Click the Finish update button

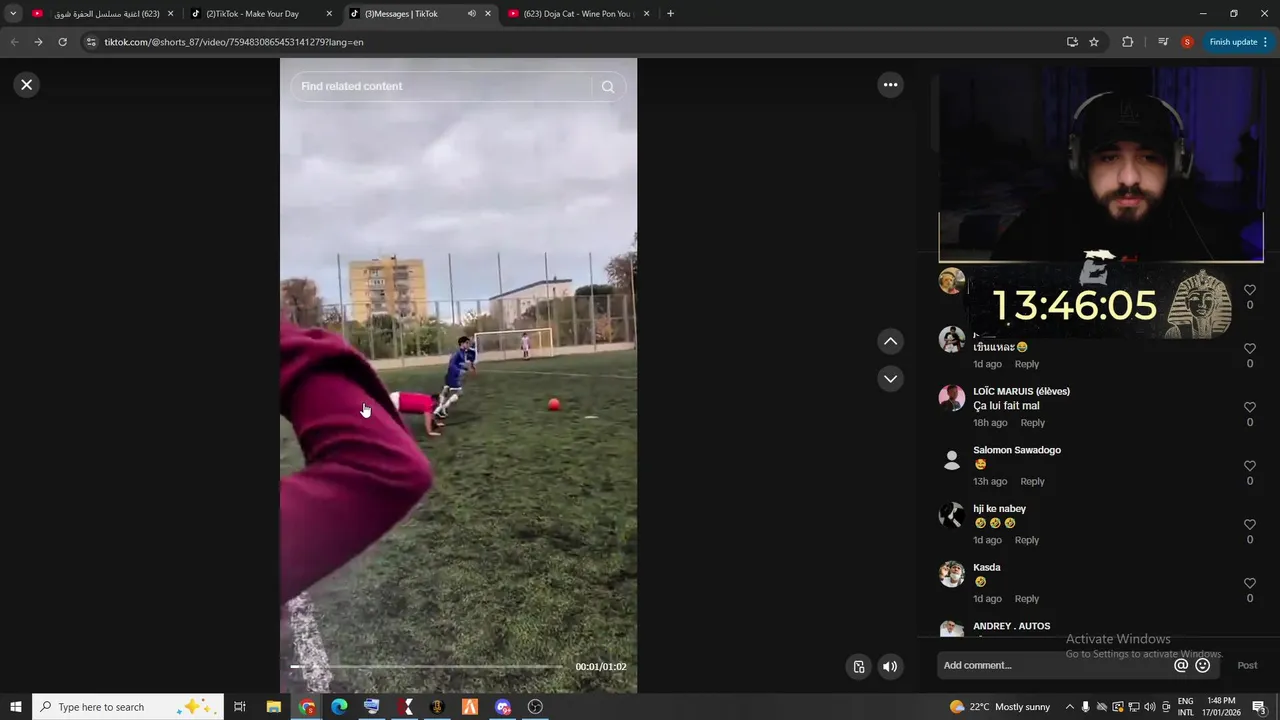(x=1238, y=42)
